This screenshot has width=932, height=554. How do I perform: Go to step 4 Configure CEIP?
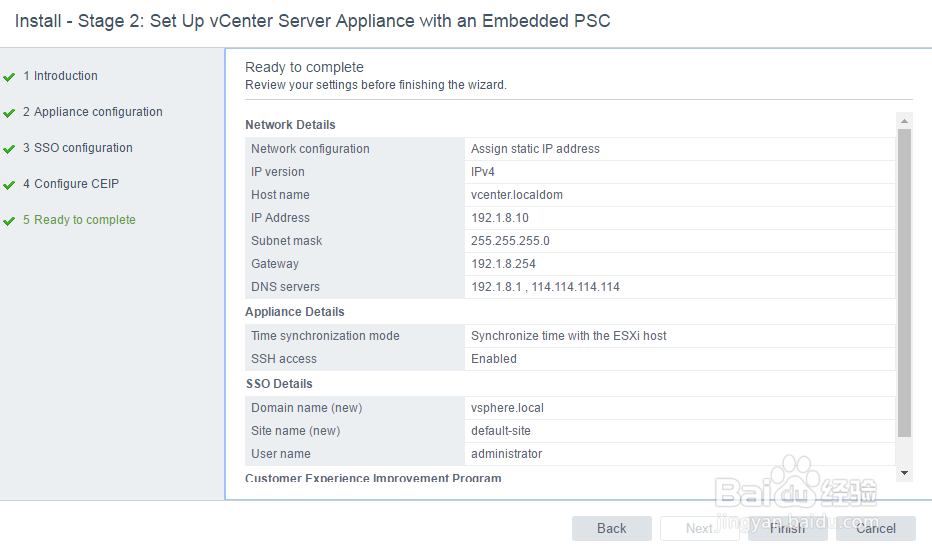tap(71, 184)
